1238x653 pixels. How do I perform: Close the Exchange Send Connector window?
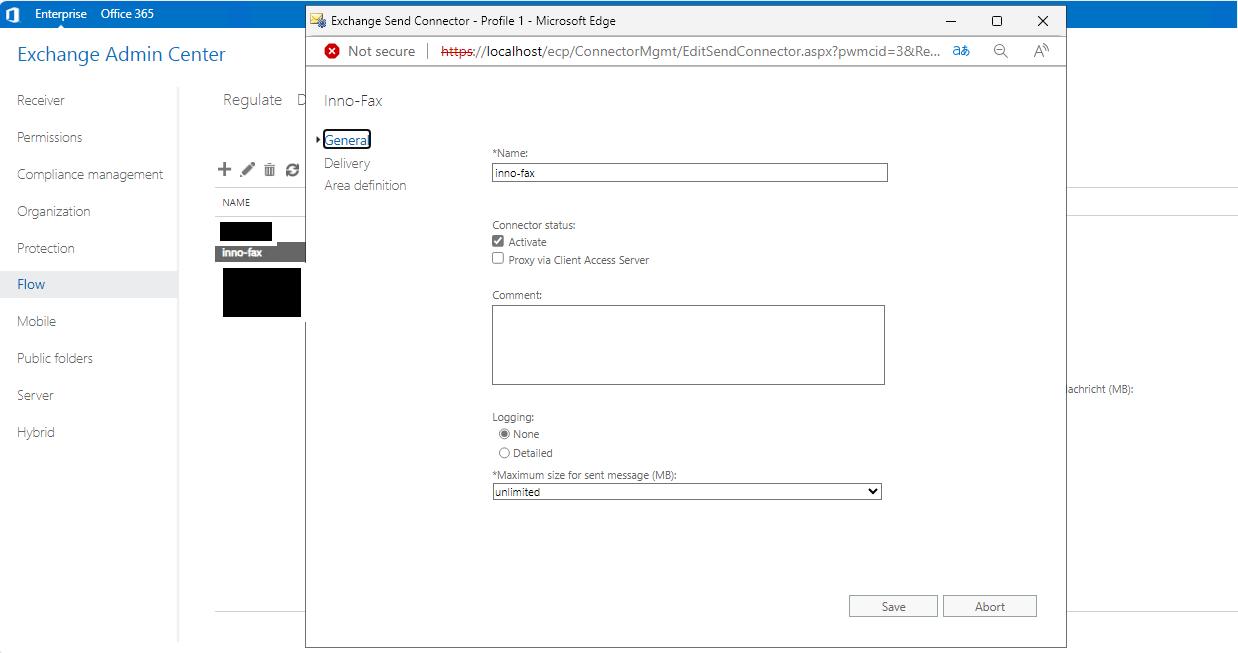(x=1043, y=21)
